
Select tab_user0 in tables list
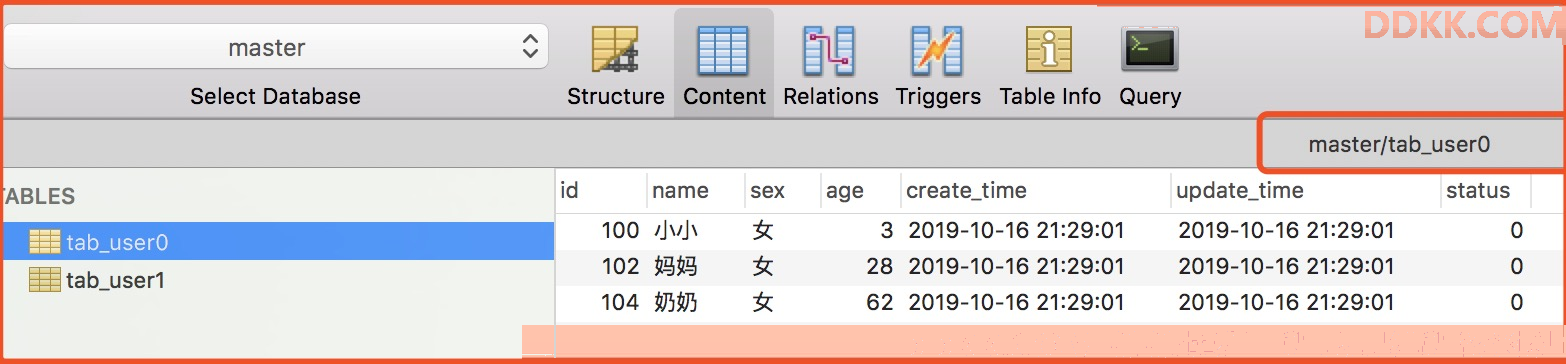(x=277, y=241)
